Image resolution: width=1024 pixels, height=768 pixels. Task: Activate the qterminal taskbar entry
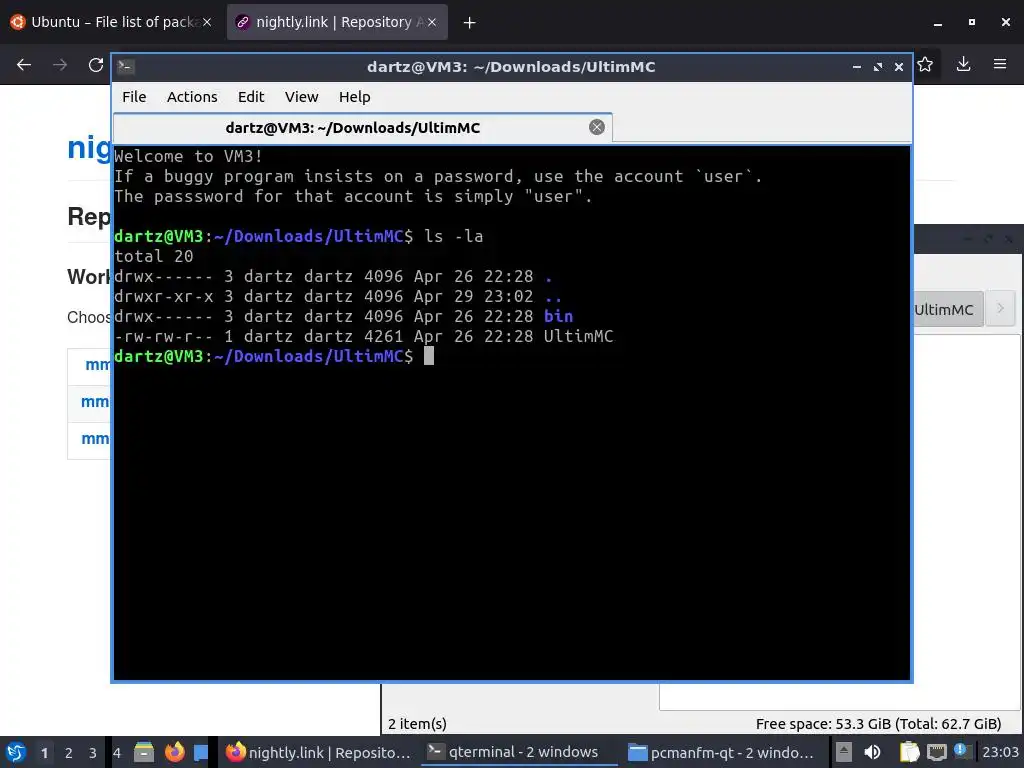520,752
